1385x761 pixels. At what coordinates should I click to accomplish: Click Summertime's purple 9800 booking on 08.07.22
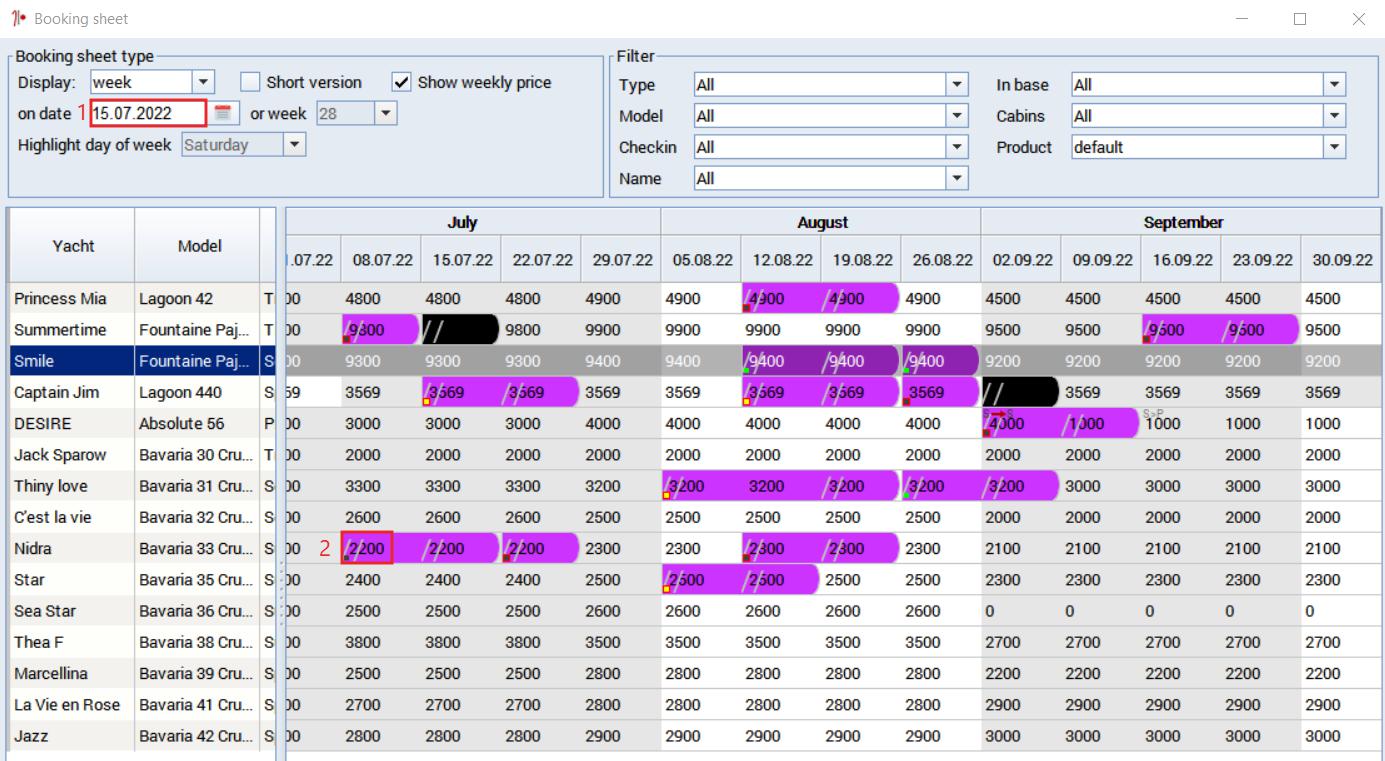(x=381, y=330)
